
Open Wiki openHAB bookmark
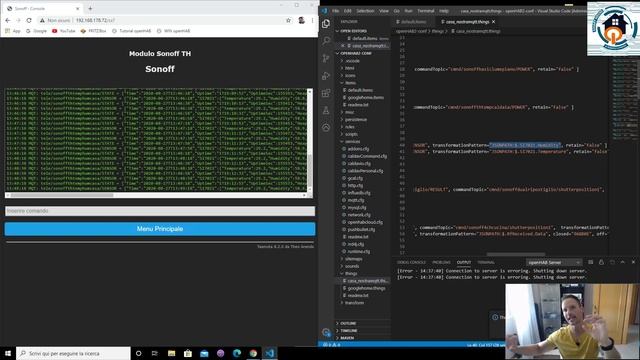pos(173,31)
